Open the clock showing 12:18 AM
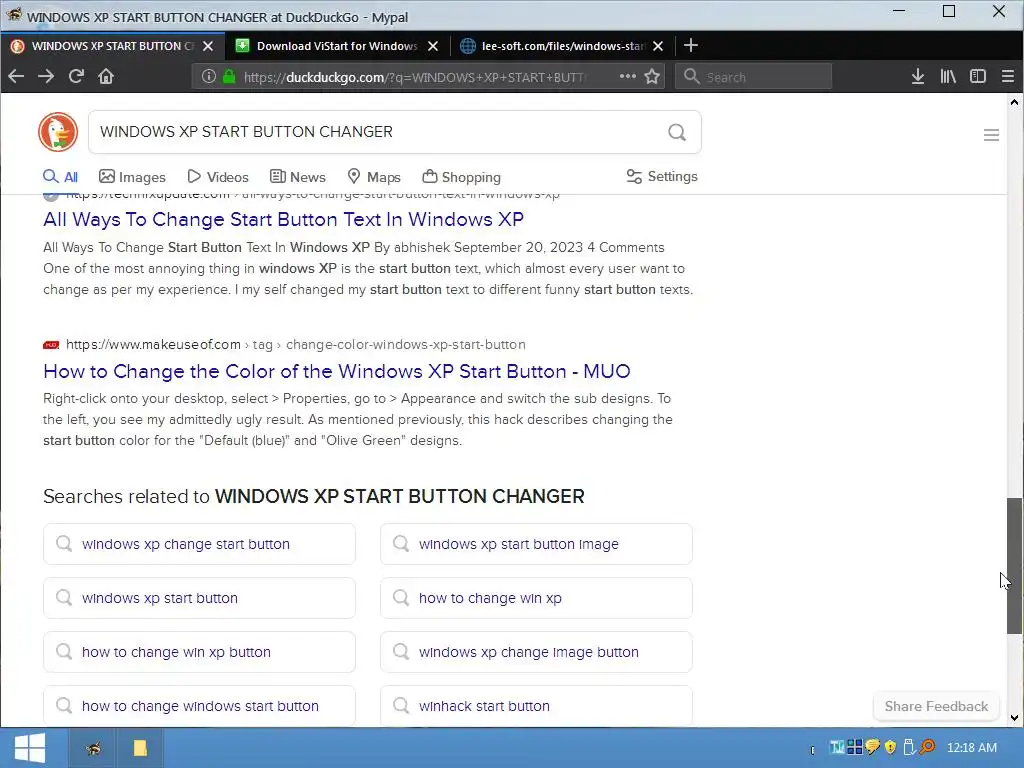Image resolution: width=1024 pixels, height=768 pixels. pyautogui.click(x=972, y=747)
